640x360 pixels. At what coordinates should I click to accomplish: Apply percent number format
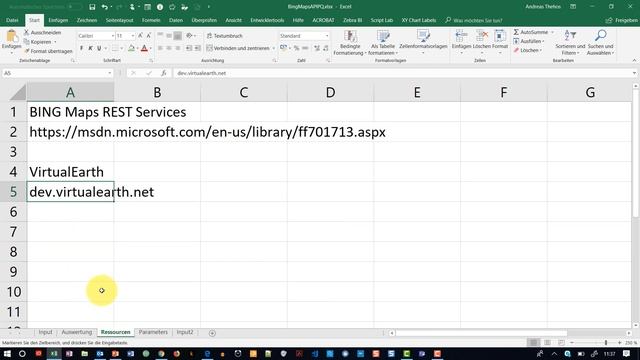pyautogui.click(x=297, y=48)
